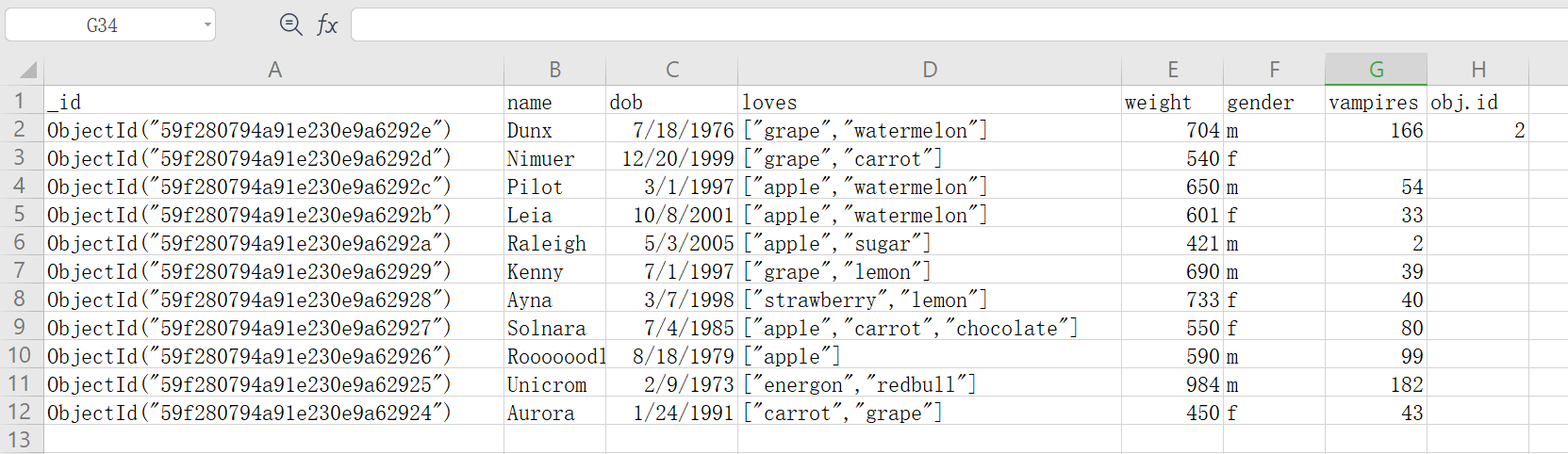Select the cell with name Aurora

[554, 413]
